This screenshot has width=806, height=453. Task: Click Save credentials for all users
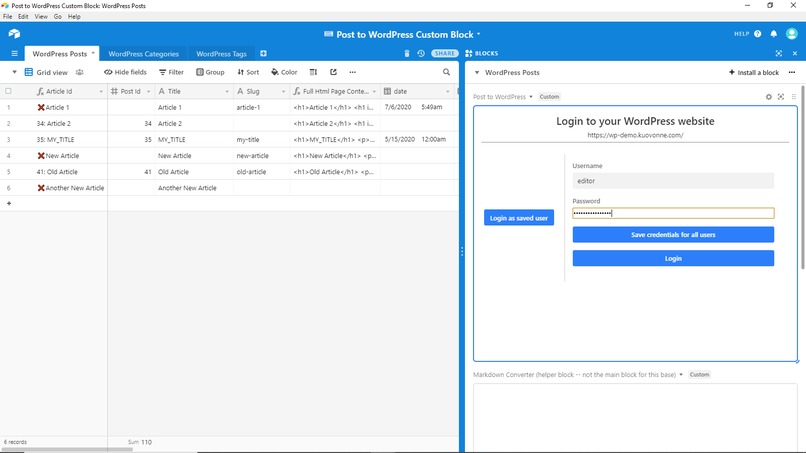coord(673,234)
